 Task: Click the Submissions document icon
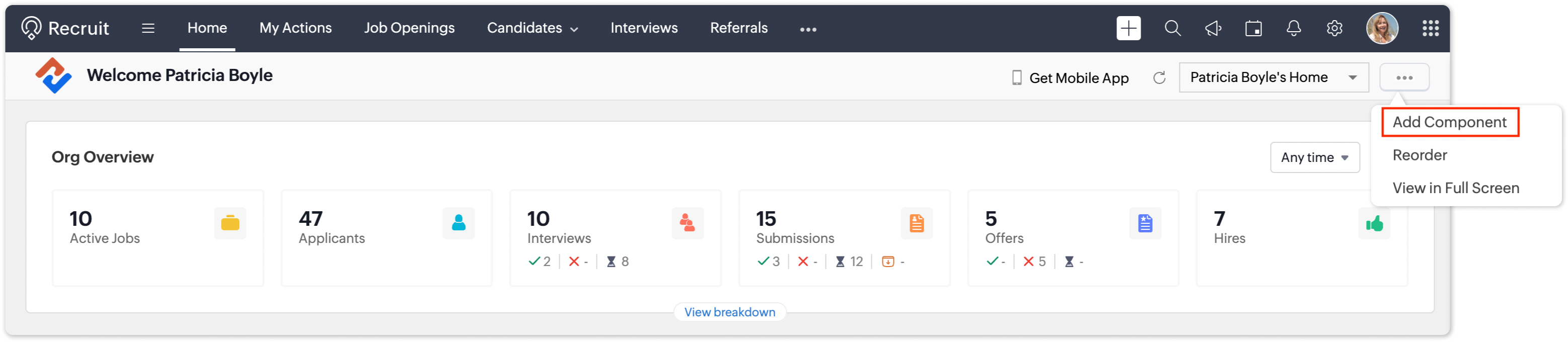tap(917, 223)
